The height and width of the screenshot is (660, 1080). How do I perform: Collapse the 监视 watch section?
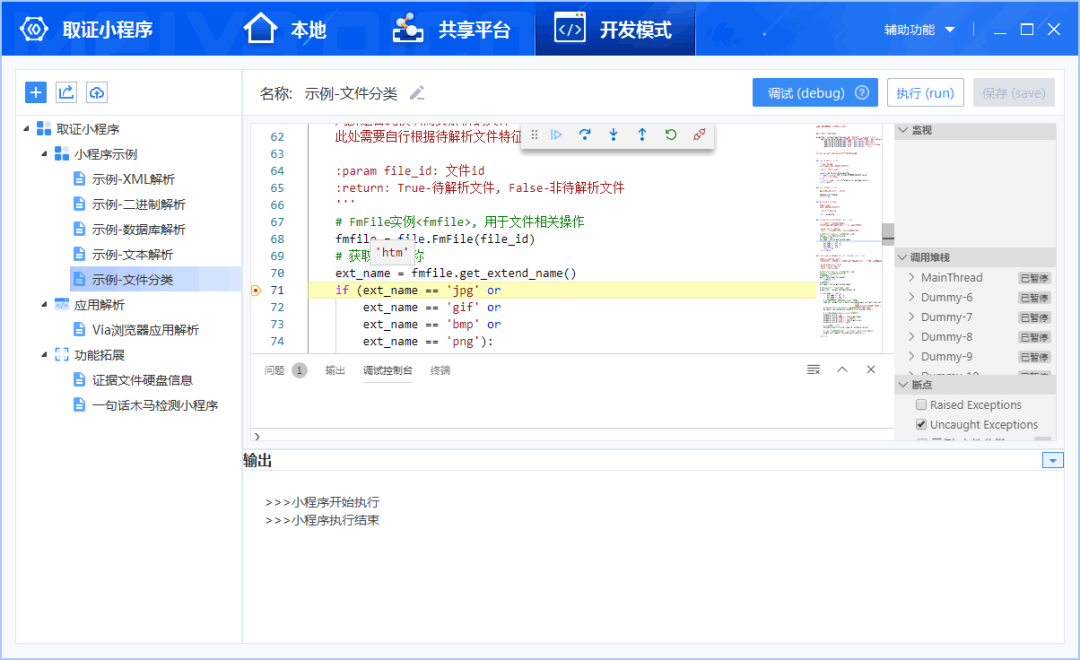(903, 130)
